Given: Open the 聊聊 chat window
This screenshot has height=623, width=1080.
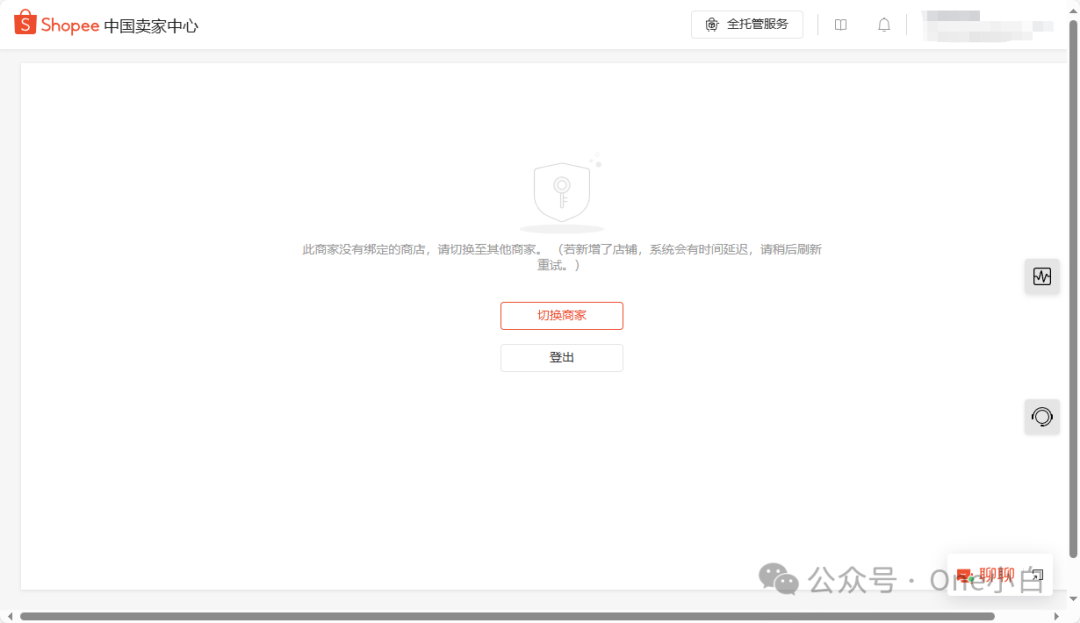Looking at the screenshot, I should (x=995, y=574).
